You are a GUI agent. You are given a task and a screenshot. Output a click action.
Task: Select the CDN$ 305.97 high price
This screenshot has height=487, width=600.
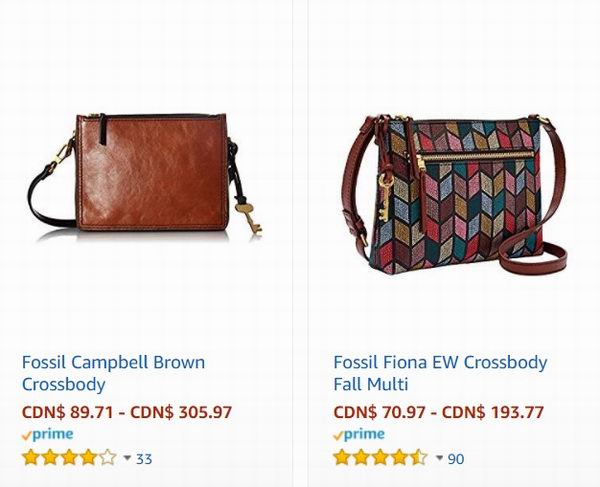(181, 411)
